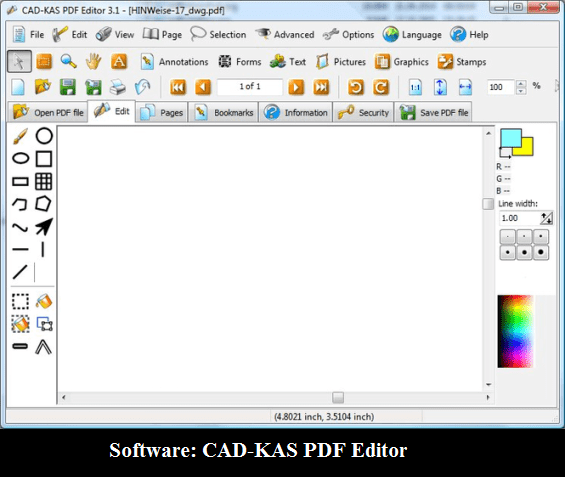Go to the first page
Viewport: 565px width, 477px height.
178,87
